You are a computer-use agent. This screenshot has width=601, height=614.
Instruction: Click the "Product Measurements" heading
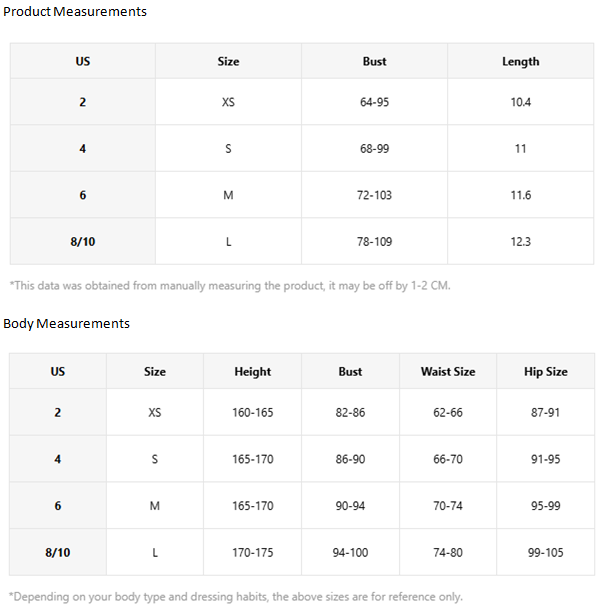[75, 12]
